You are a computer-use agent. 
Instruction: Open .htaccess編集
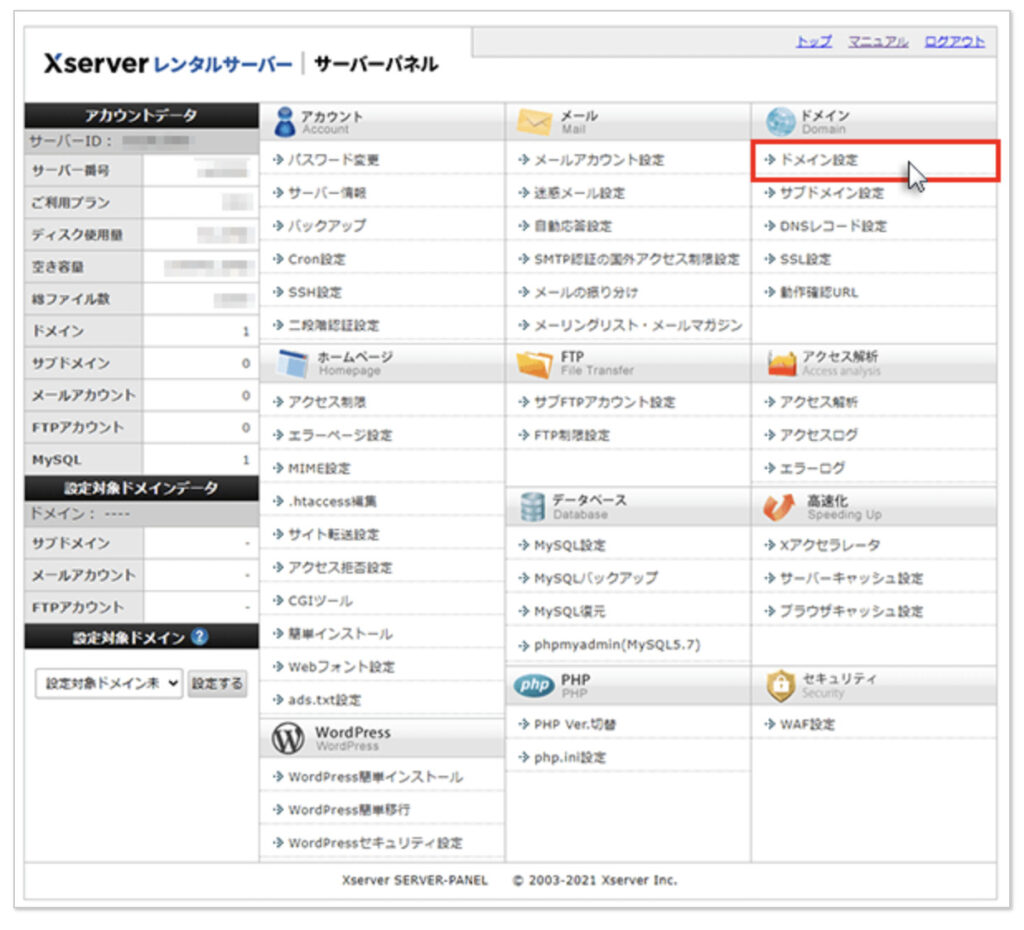(x=332, y=502)
